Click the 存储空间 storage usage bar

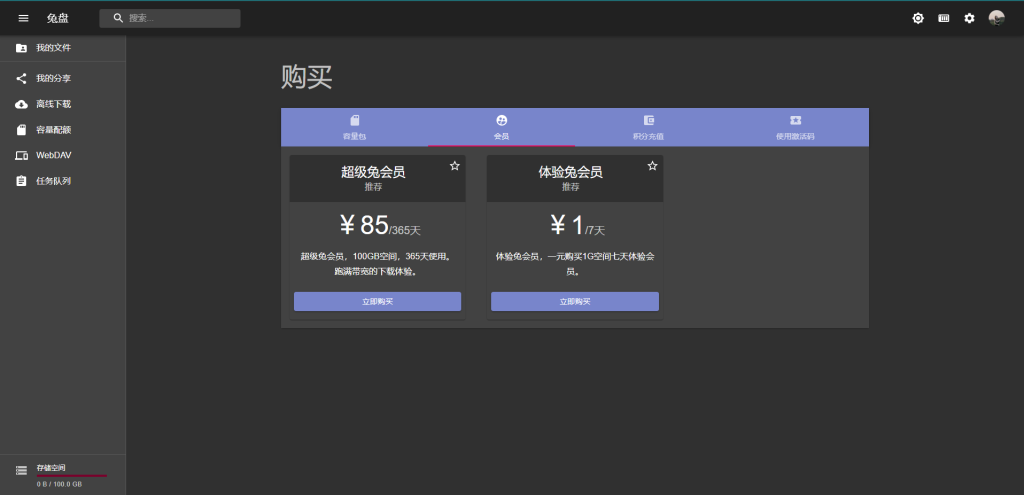pyautogui.click(x=70, y=475)
